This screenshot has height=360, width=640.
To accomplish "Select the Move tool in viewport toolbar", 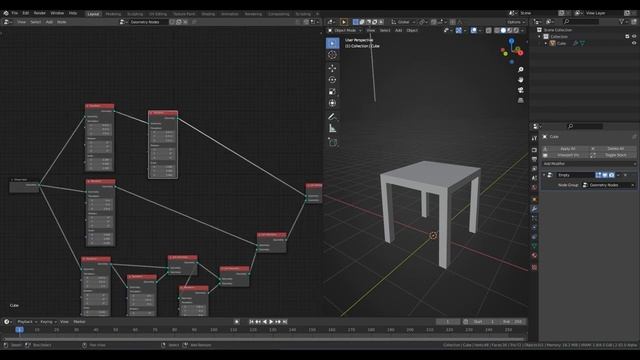I will click(x=332, y=68).
